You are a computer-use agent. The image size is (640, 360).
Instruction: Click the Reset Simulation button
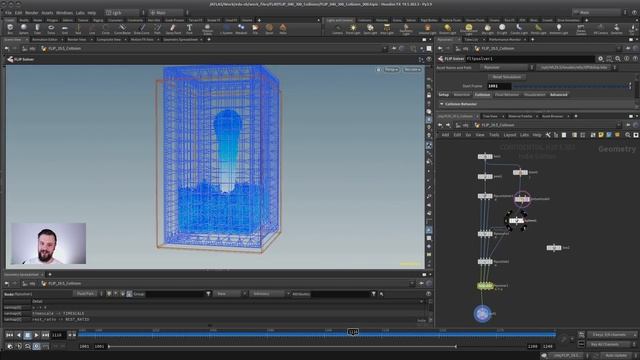pyautogui.click(x=507, y=77)
